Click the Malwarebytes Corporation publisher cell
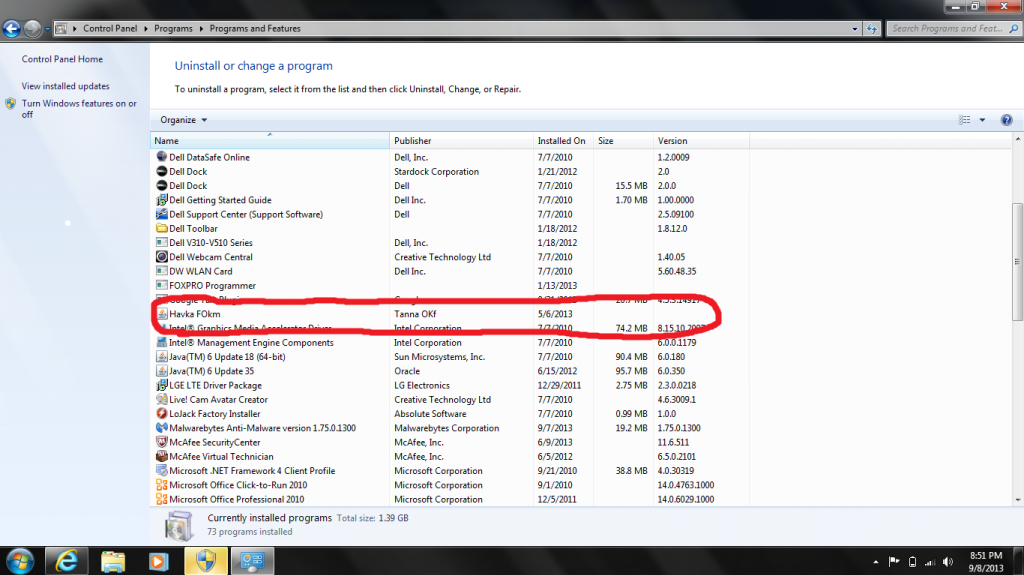1024x575 pixels. click(447, 428)
